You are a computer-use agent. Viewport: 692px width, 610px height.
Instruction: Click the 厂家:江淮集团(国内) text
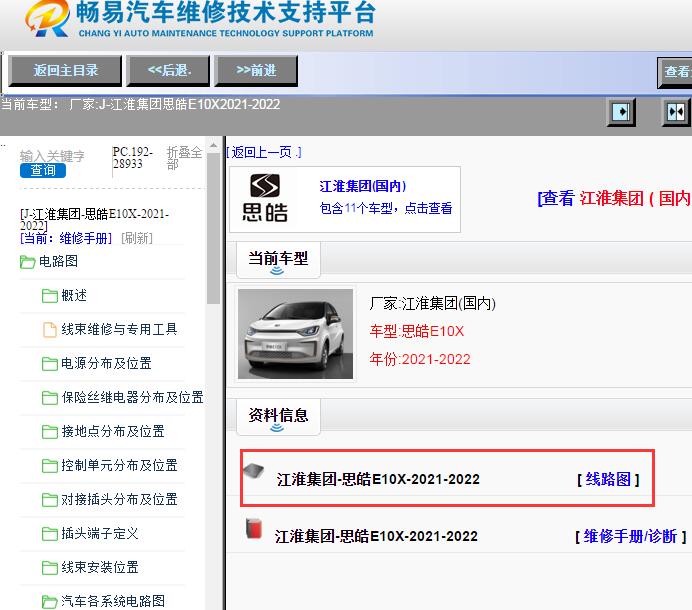pyautogui.click(x=432, y=303)
